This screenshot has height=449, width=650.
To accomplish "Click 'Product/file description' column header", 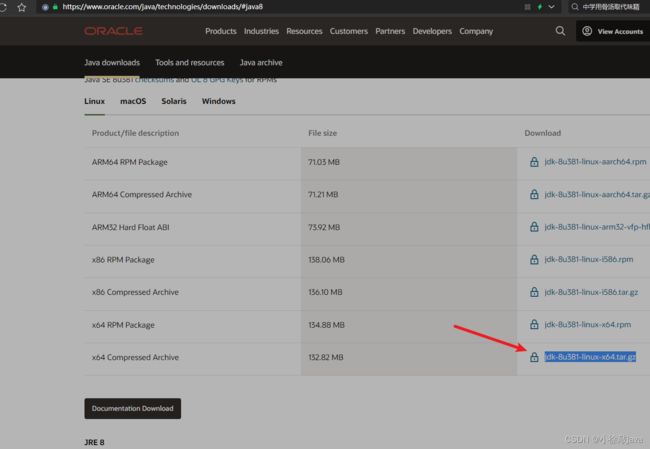I will [135, 133].
